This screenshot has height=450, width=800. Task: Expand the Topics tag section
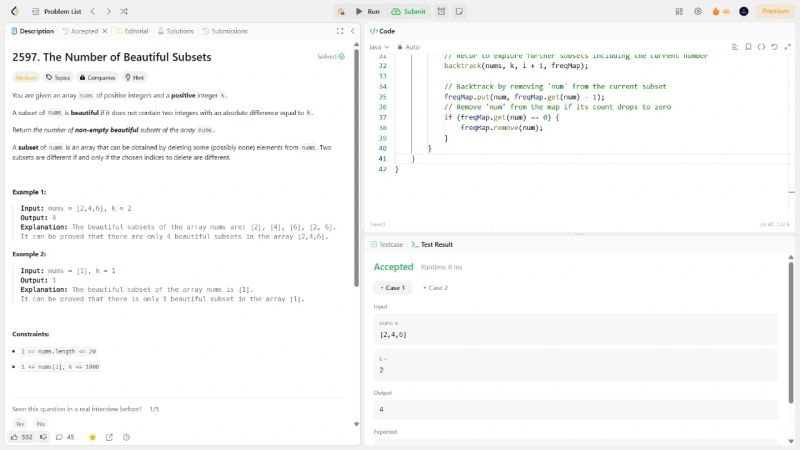click(60, 77)
